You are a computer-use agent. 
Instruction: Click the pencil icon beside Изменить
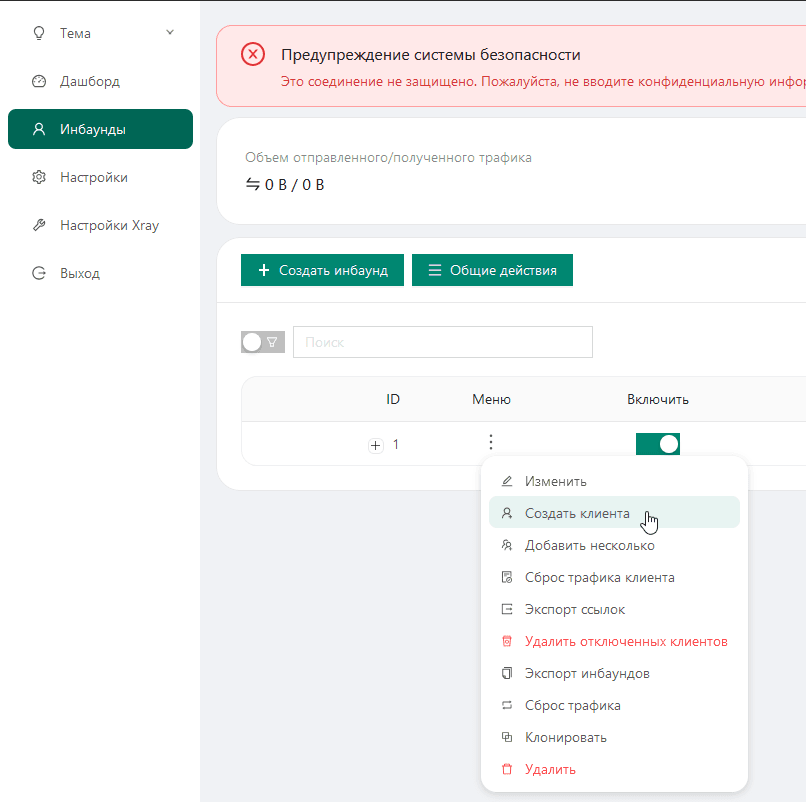[x=507, y=482]
